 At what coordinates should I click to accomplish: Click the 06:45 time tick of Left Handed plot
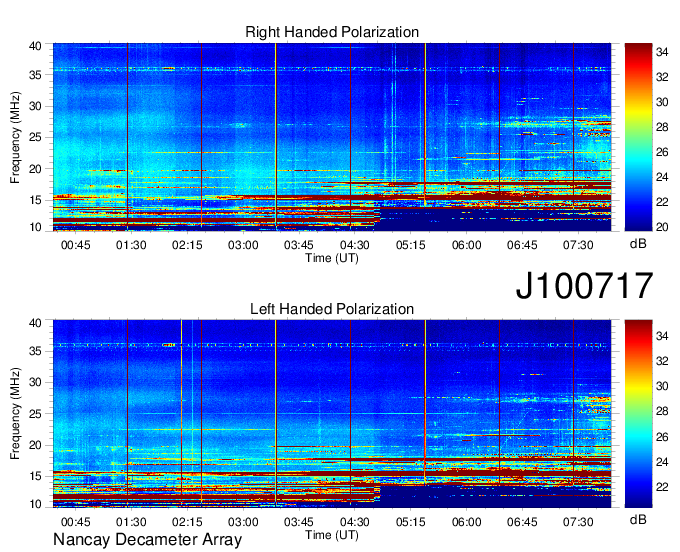point(522,522)
